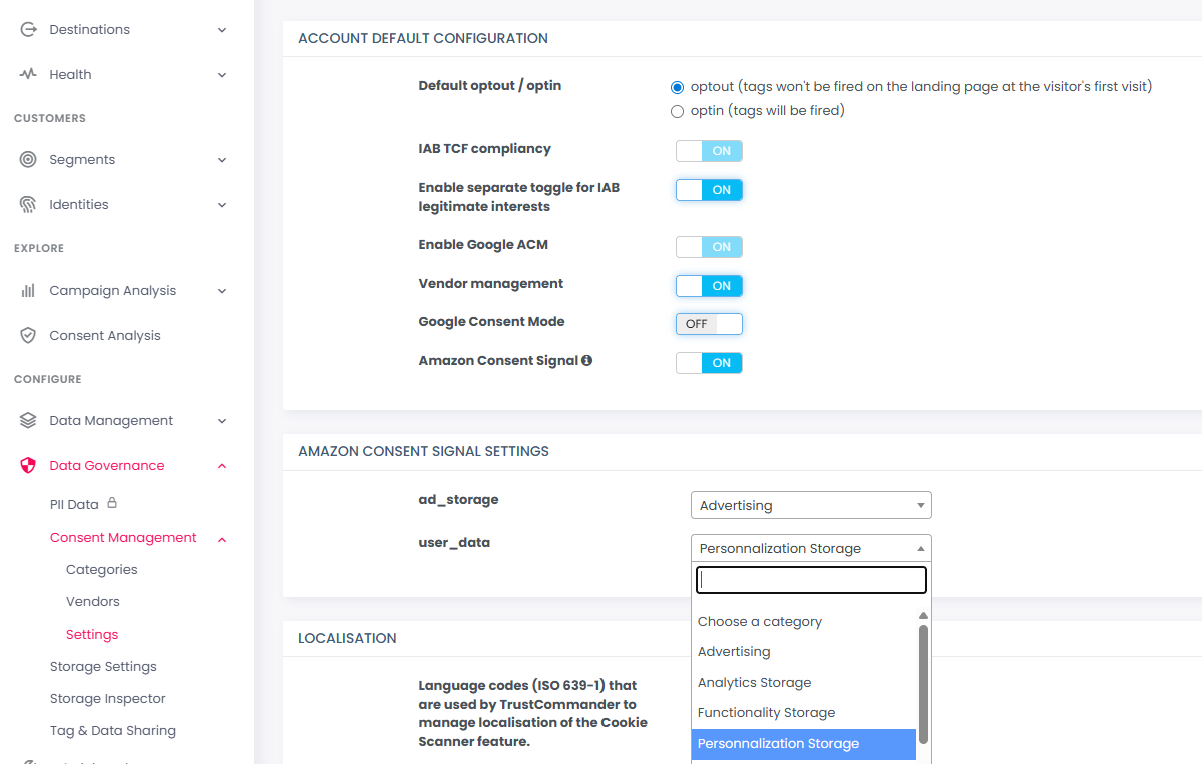Collapse the Data Governance section chevron
1202x764 pixels.
point(222,466)
